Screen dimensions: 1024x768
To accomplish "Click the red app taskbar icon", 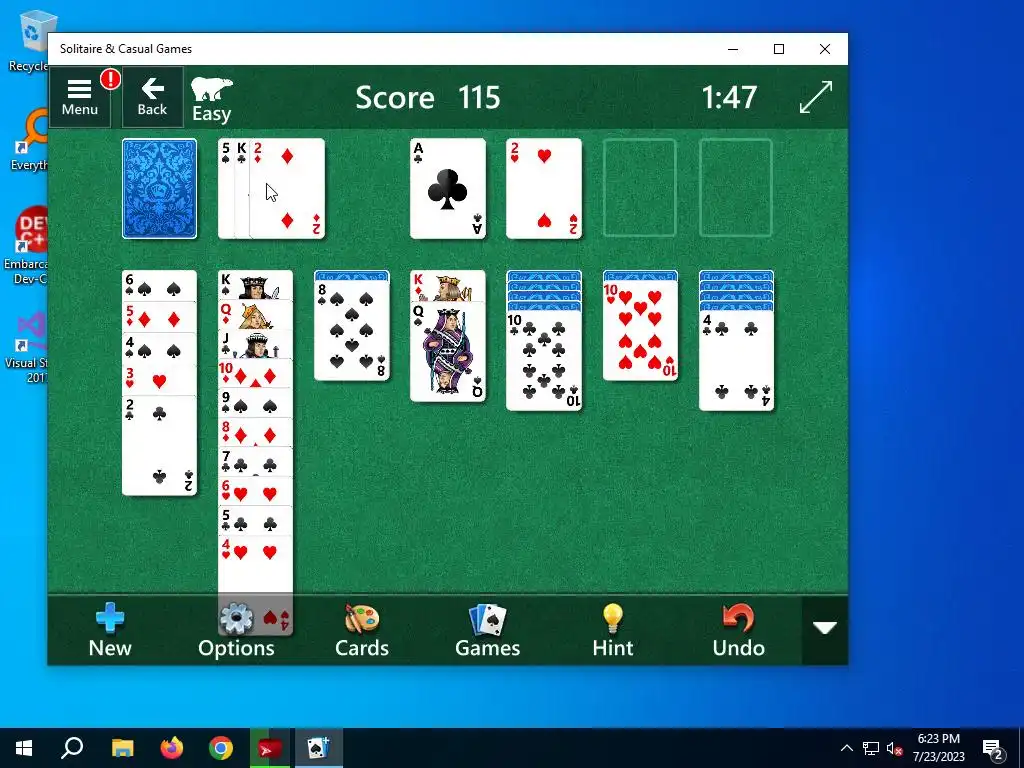I will click(x=270, y=748).
